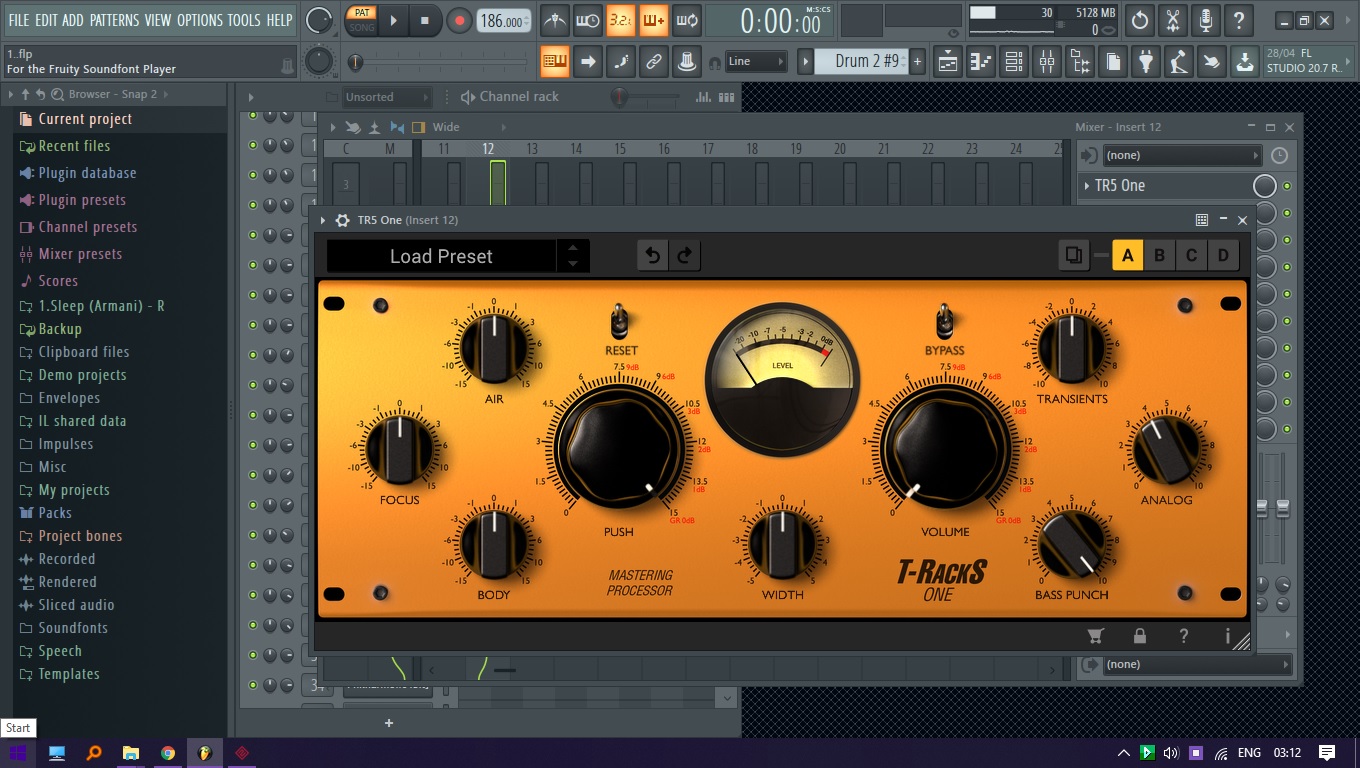Screen dimensions: 1360x768
Task: Open the Piano roll view
Action: 981,61
